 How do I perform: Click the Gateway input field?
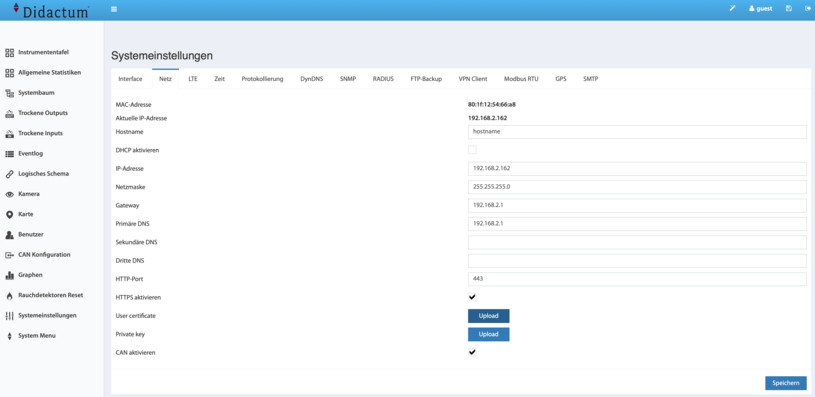(x=637, y=205)
